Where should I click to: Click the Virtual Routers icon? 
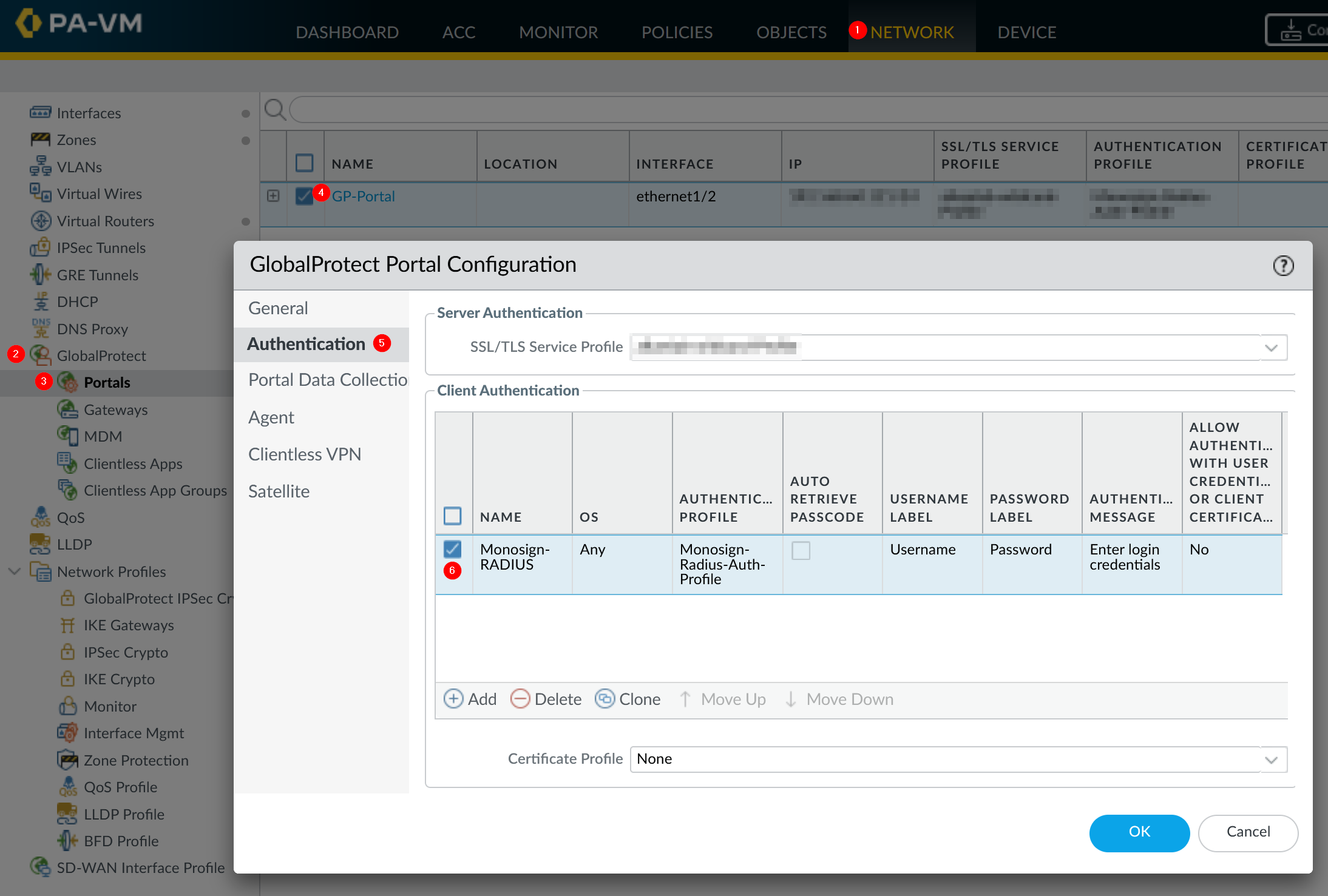click(40, 221)
